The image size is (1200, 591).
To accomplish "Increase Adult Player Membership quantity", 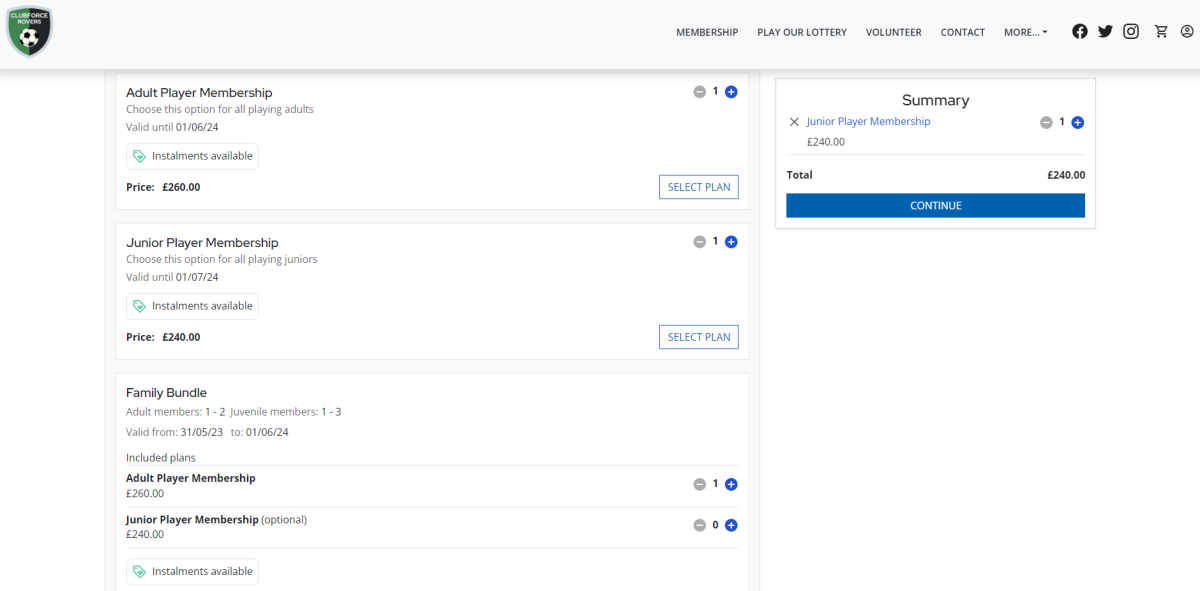I will coord(731,92).
